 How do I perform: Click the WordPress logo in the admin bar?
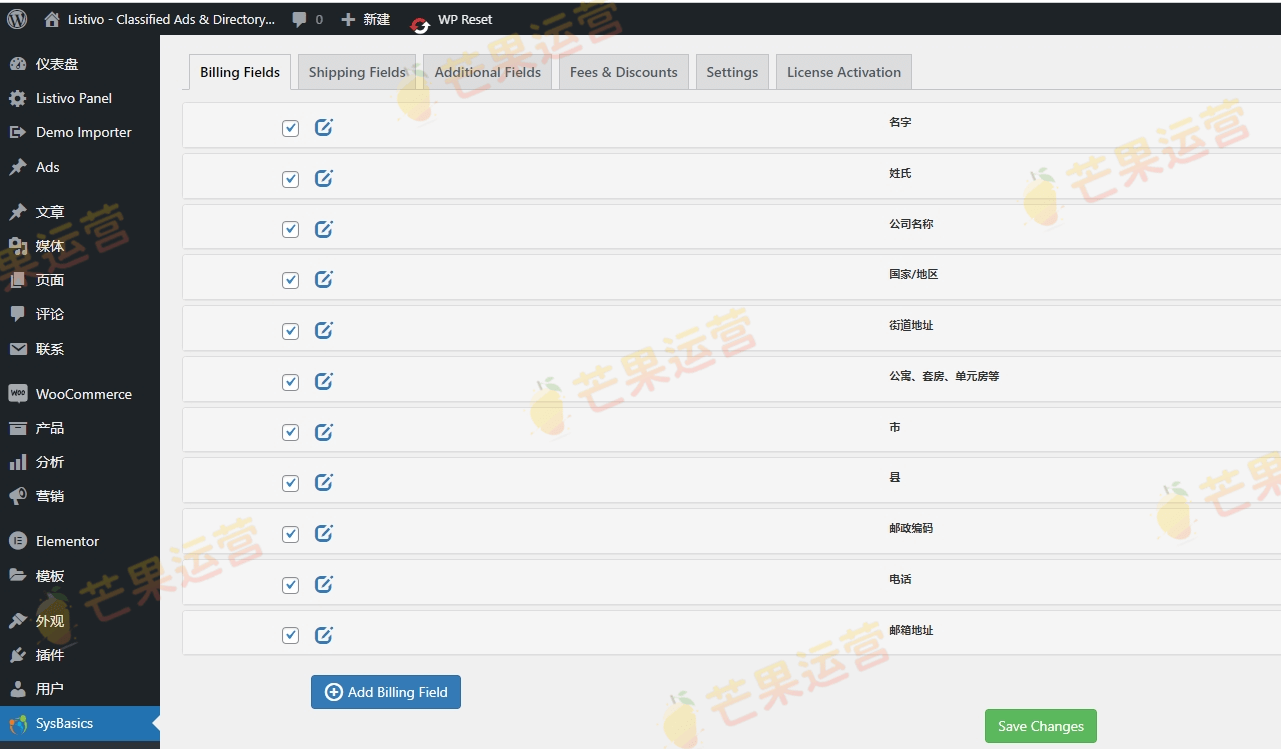click(16, 18)
